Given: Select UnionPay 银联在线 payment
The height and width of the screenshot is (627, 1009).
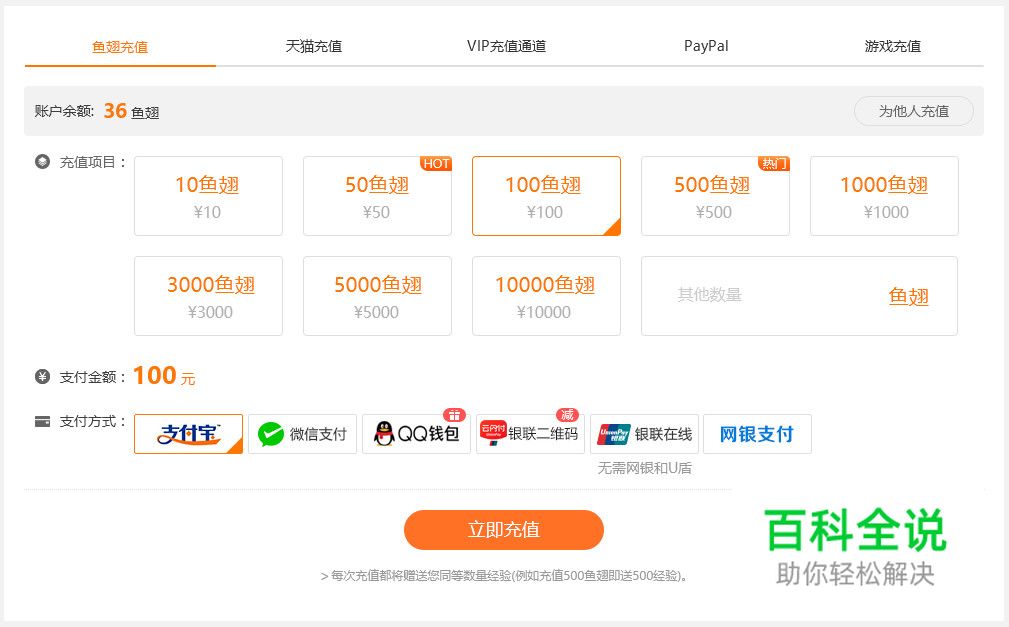Looking at the screenshot, I should click(x=644, y=433).
